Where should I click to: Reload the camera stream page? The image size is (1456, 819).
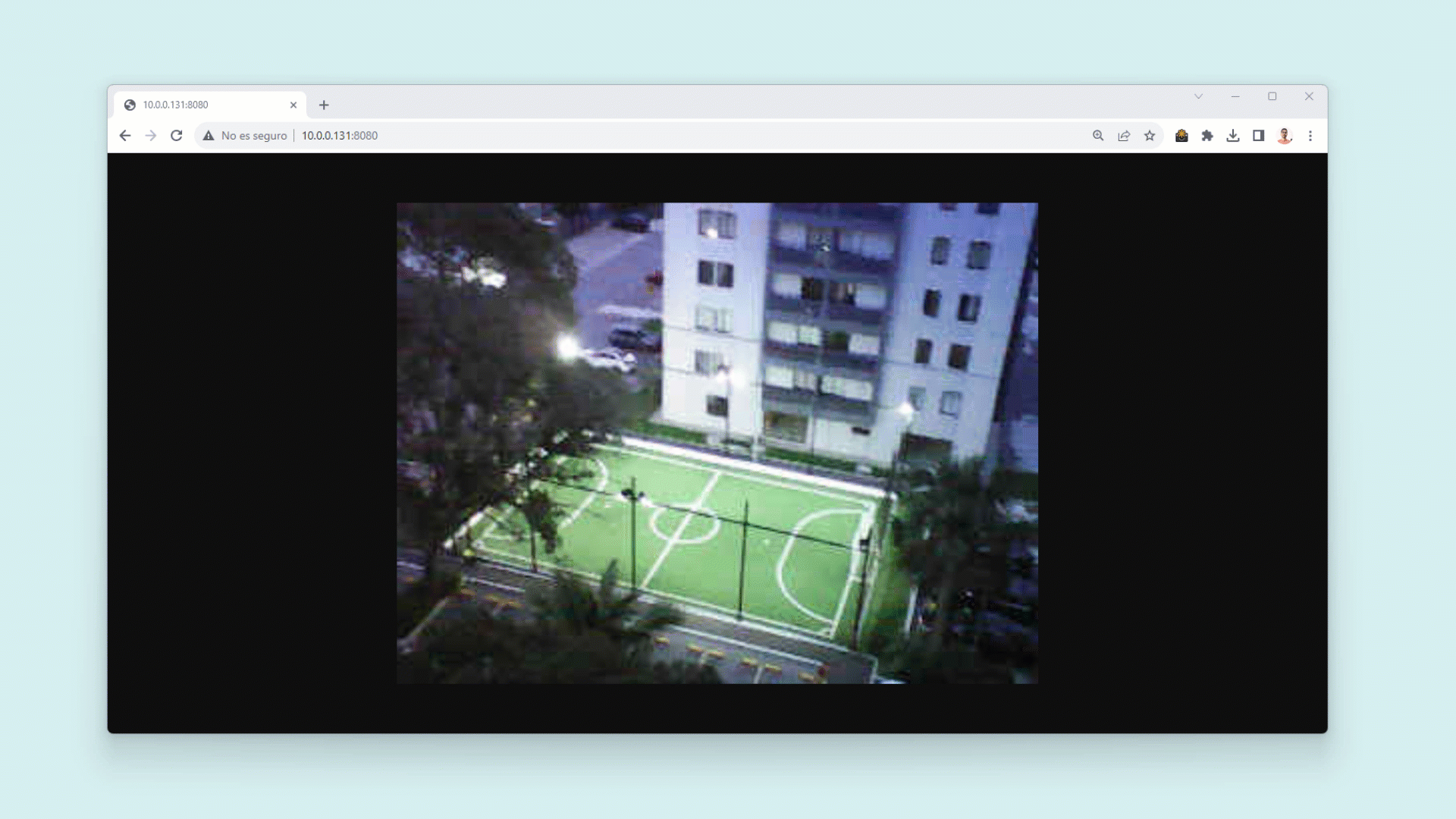(x=176, y=136)
